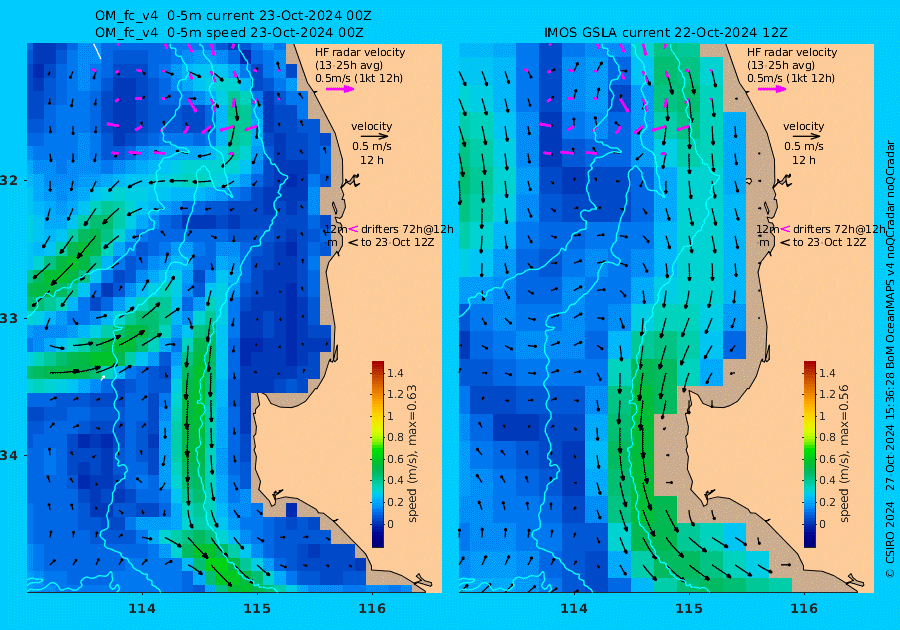Image resolution: width=900 pixels, height=630 pixels.
Task: Click the magenta drifter marker in left map legend
Action: point(354,229)
